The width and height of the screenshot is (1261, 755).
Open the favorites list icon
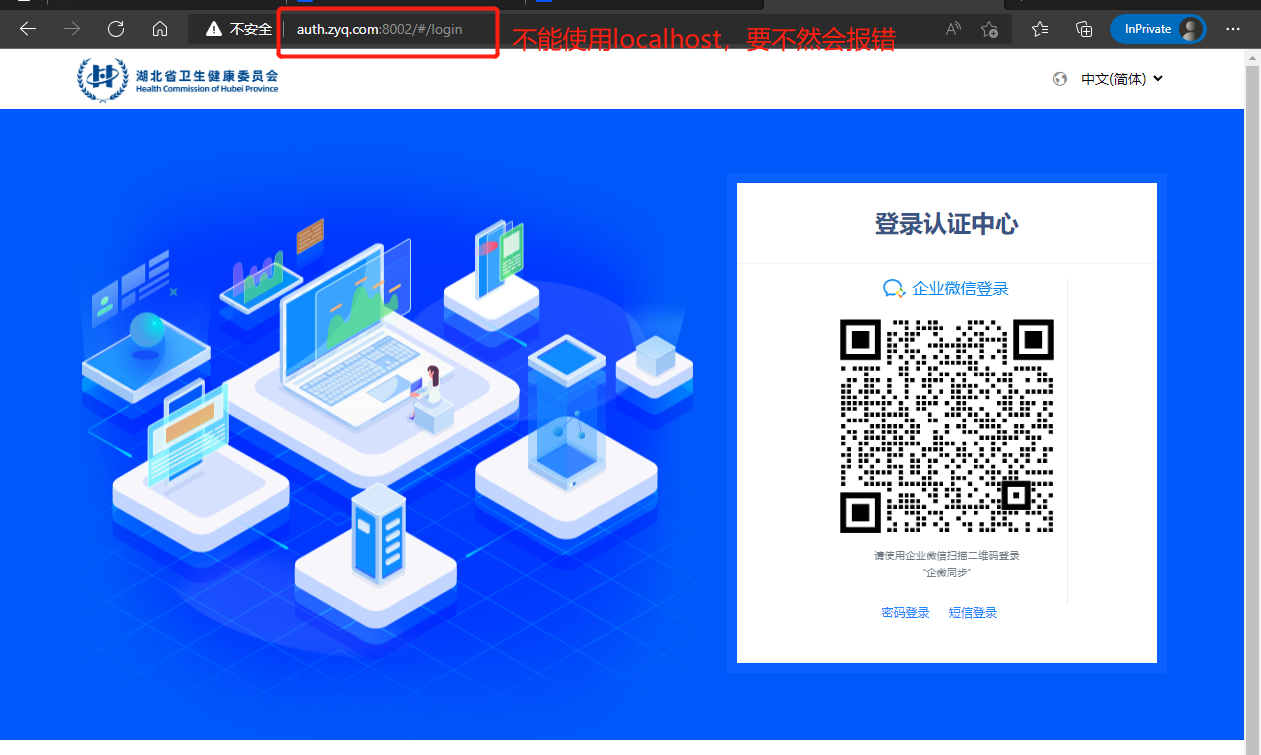click(x=1040, y=29)
